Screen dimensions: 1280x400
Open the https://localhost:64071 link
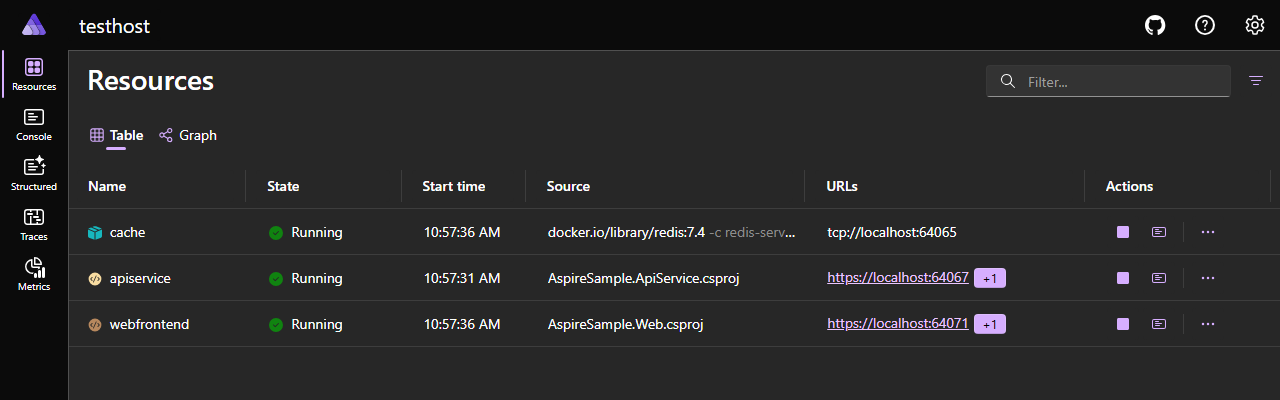897,324
